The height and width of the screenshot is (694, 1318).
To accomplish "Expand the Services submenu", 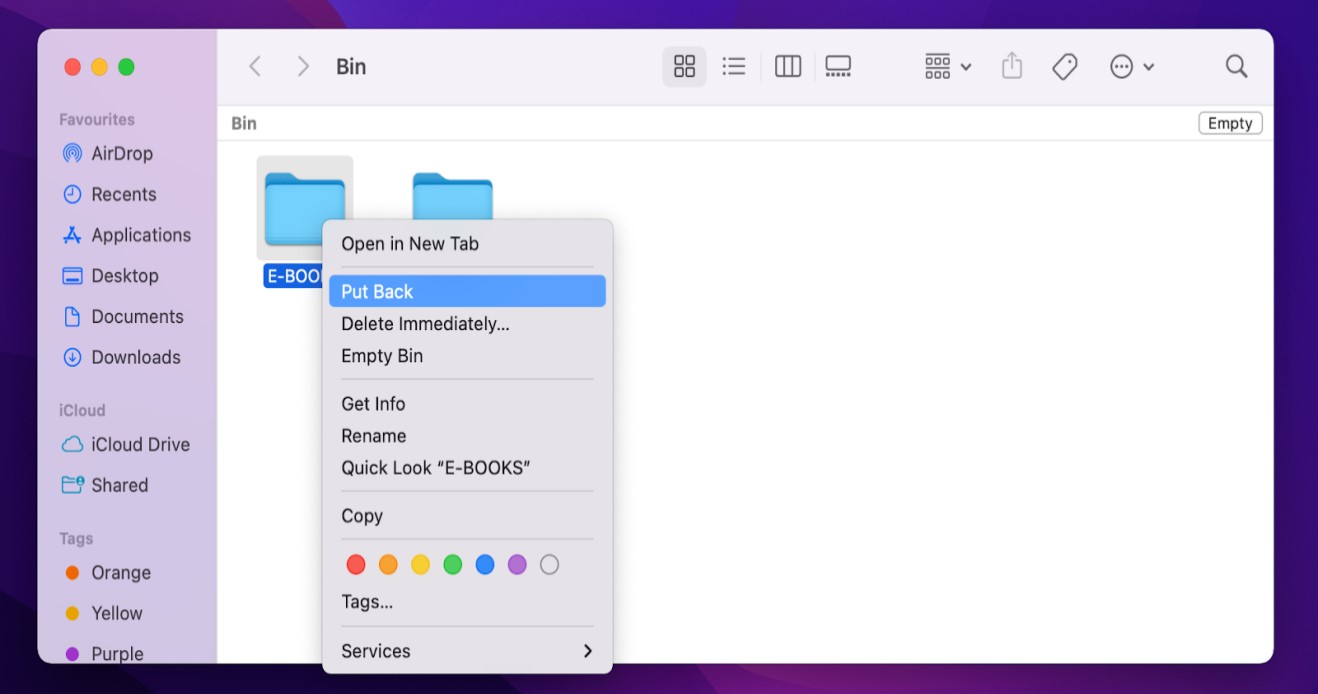I will pyautogui.click(x=467, y=651).
